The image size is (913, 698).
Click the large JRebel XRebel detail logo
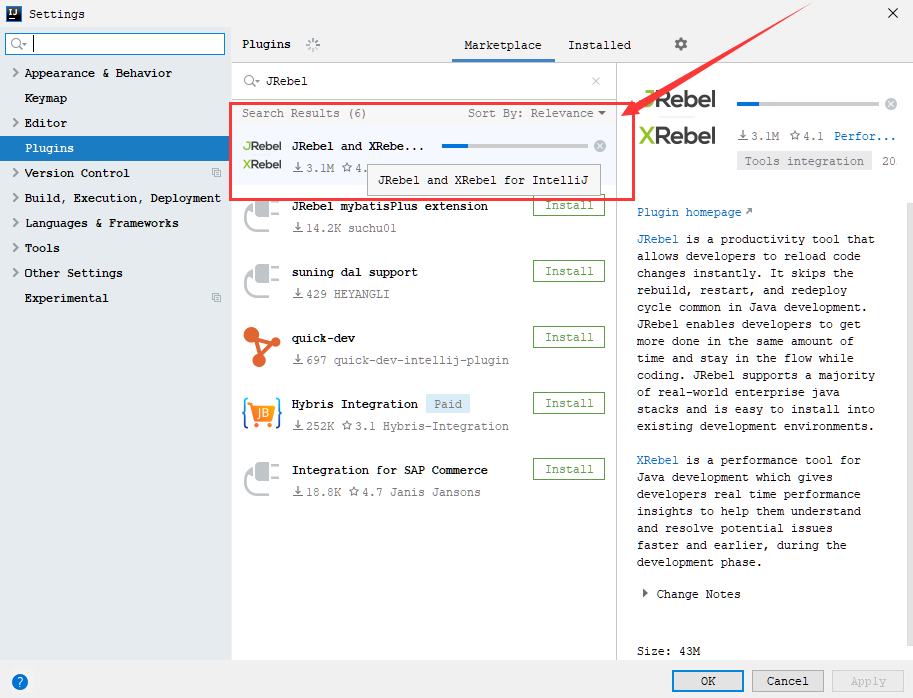click(678, 117)
